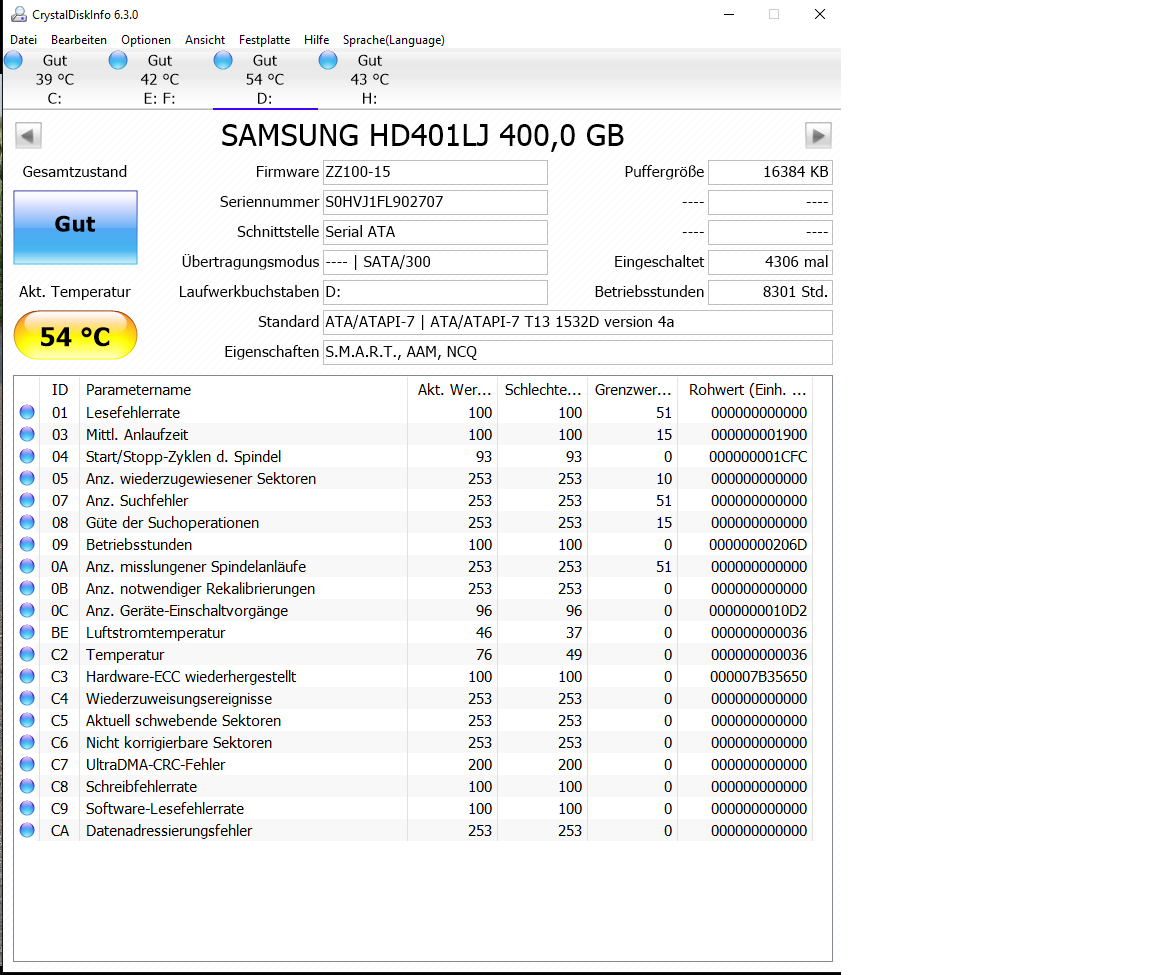Image resolution: width=1152 pixels, height=975 pixels.
Task: Click status orb for Betriebsstunden attribute 09
Action: (27, 544)
